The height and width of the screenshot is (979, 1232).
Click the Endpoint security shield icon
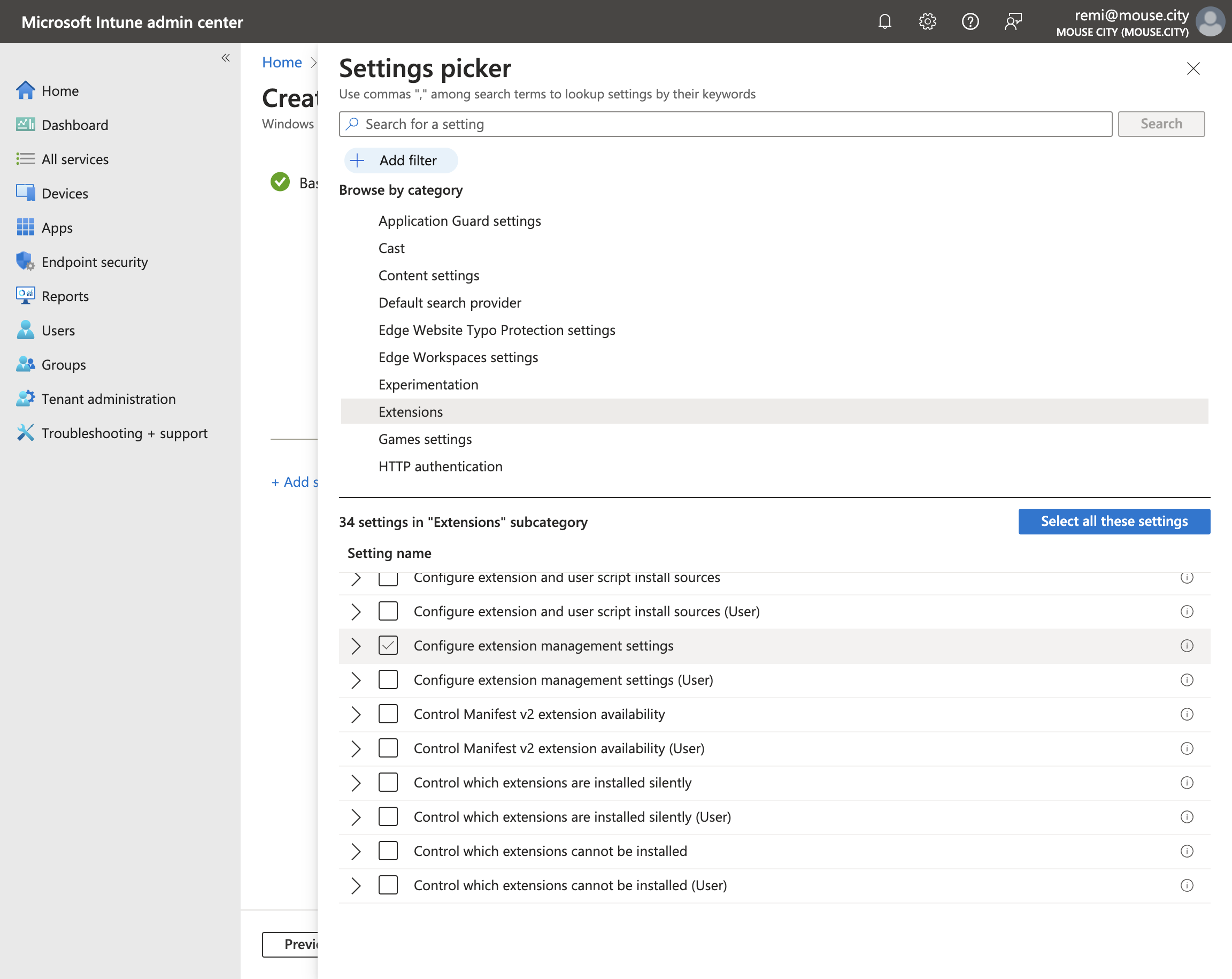coord(25,262)
